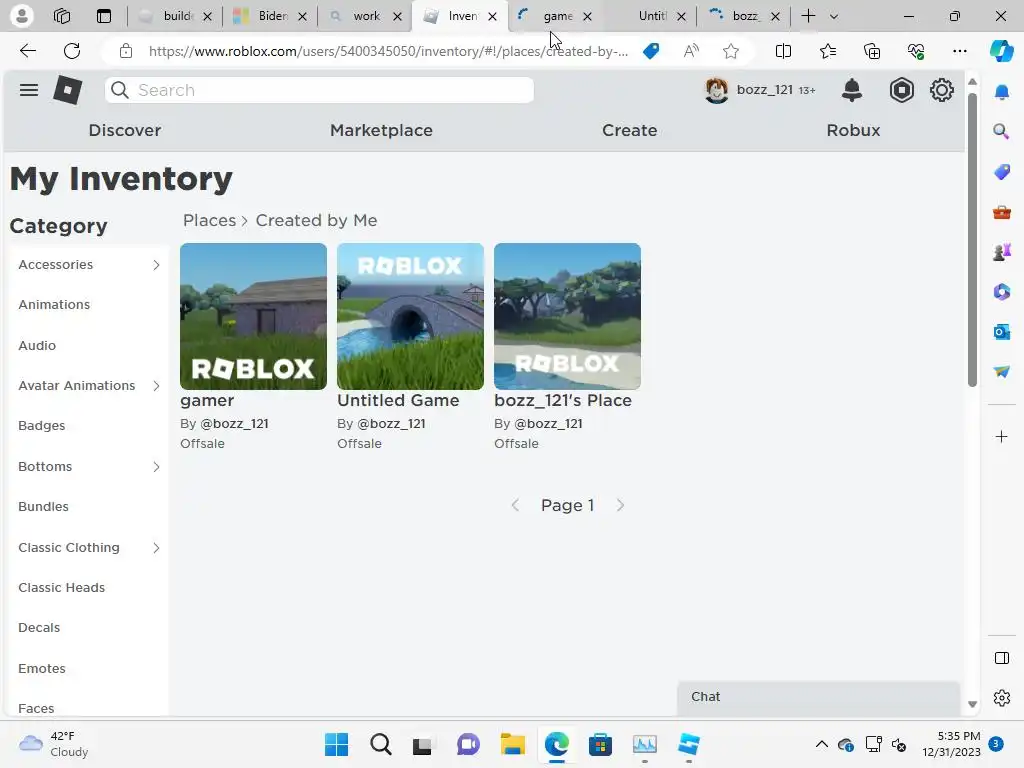1024x768 pixels.
Task: Open the browser profile icon
Action: pos(22,16)
